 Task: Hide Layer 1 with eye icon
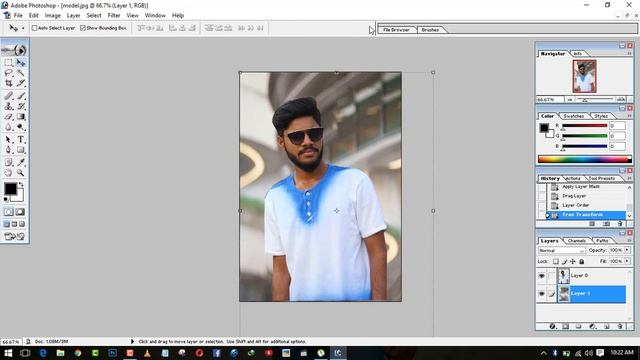(x=542, y=293)
